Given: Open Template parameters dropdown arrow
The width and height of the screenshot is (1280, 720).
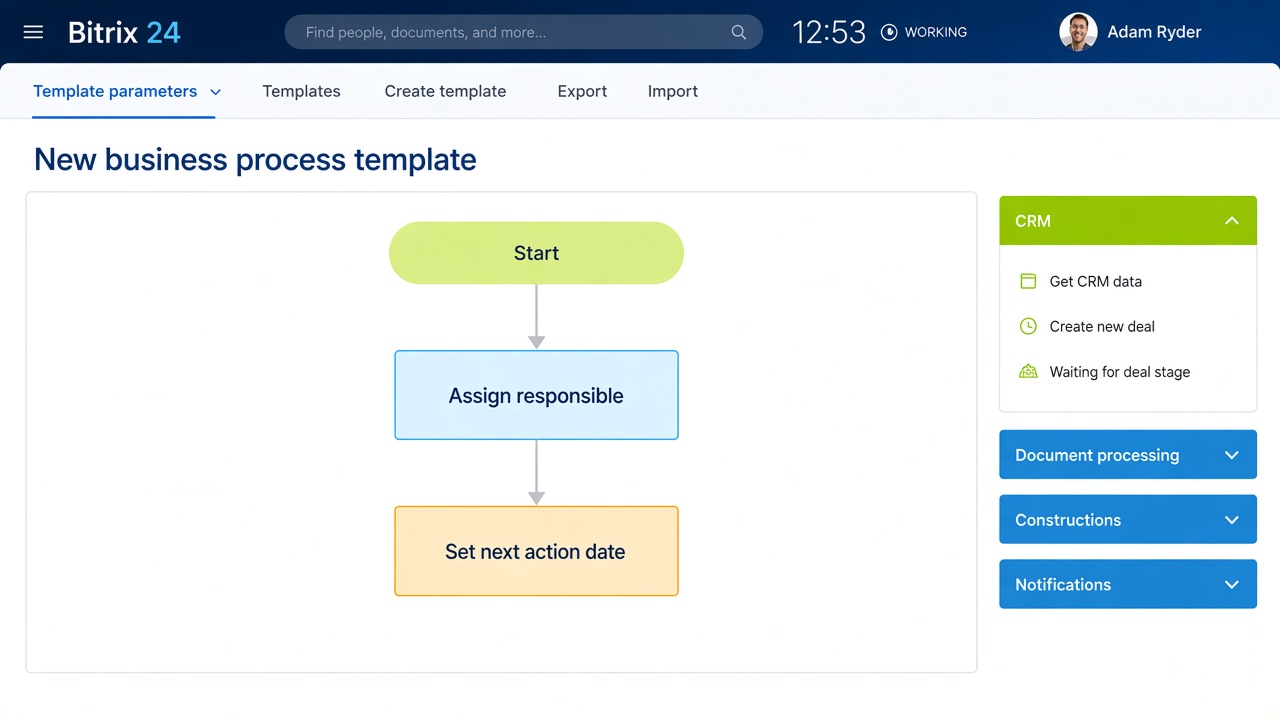Looking at the screenshot, I should 215,92.
